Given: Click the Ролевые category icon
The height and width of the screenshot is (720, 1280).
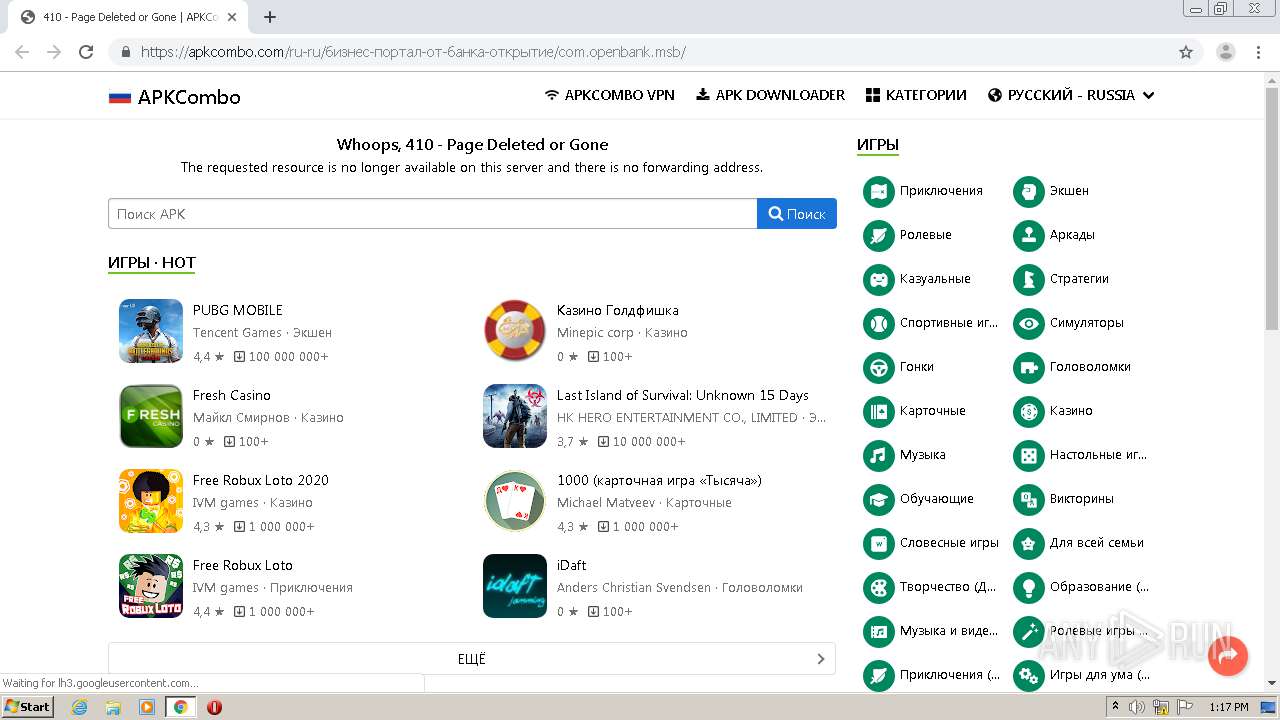Looking at the screenshot, I should 879,235.
